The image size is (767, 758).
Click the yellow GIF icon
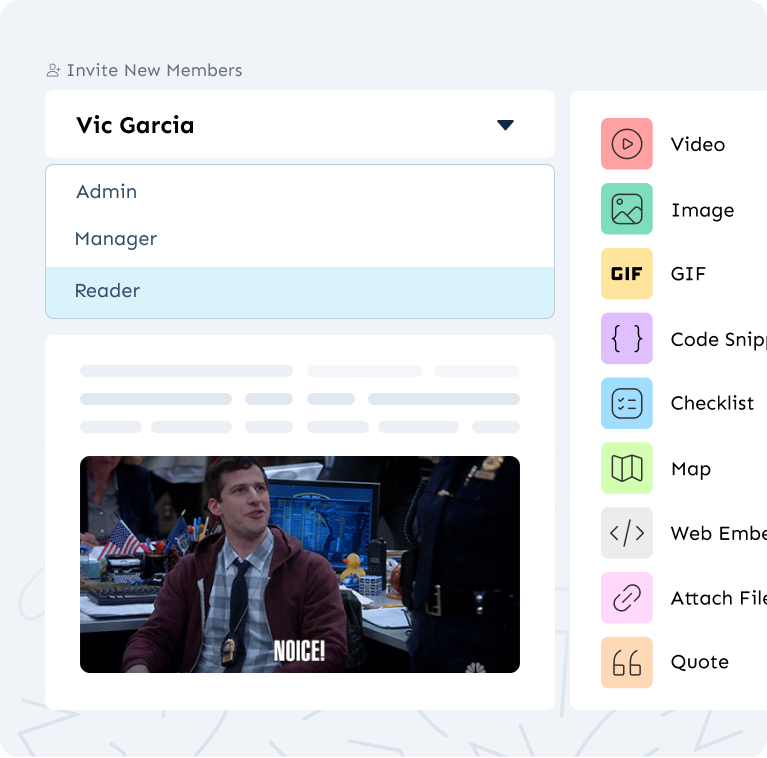(626, 274)
